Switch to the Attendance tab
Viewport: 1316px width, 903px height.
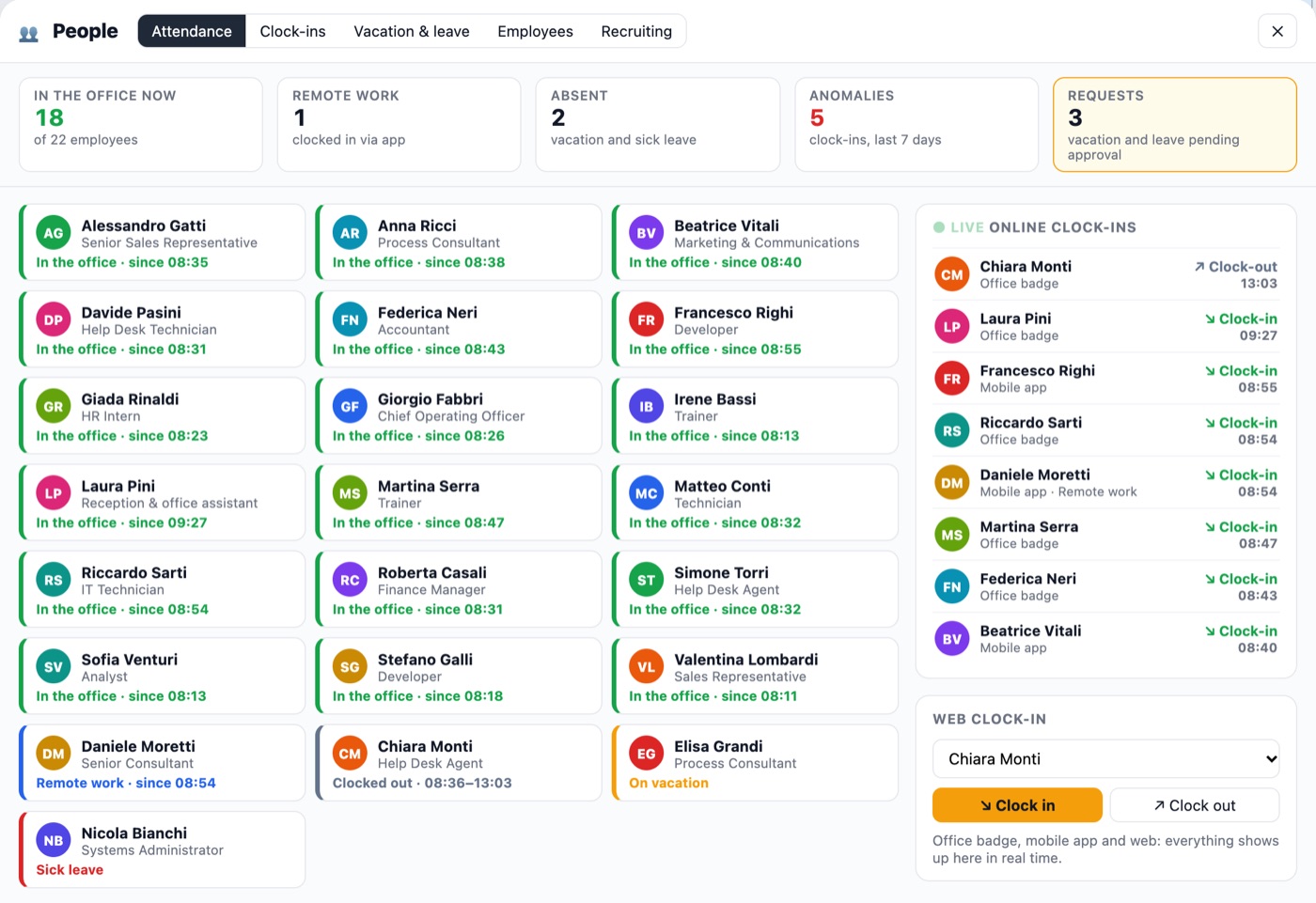(x=192, y=31)
